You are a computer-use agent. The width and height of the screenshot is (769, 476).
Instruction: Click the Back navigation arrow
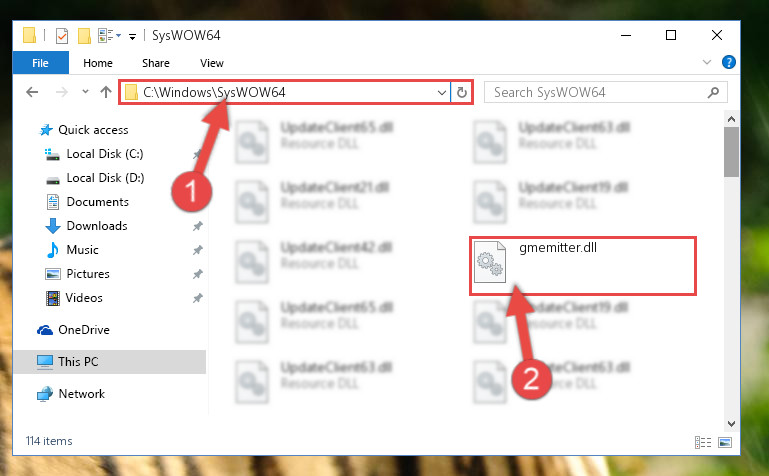point(32,92)
